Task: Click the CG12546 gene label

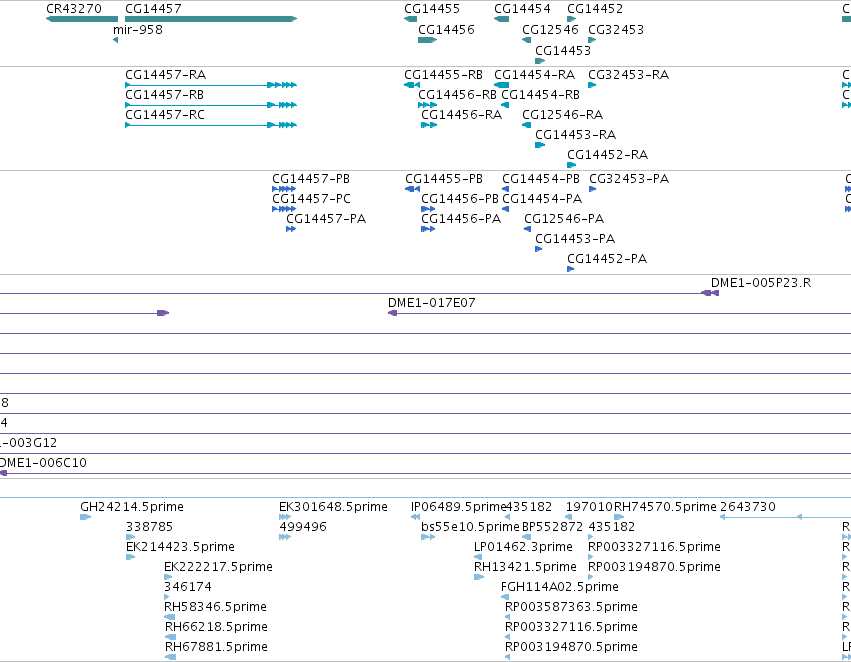Action: [550, 30]
